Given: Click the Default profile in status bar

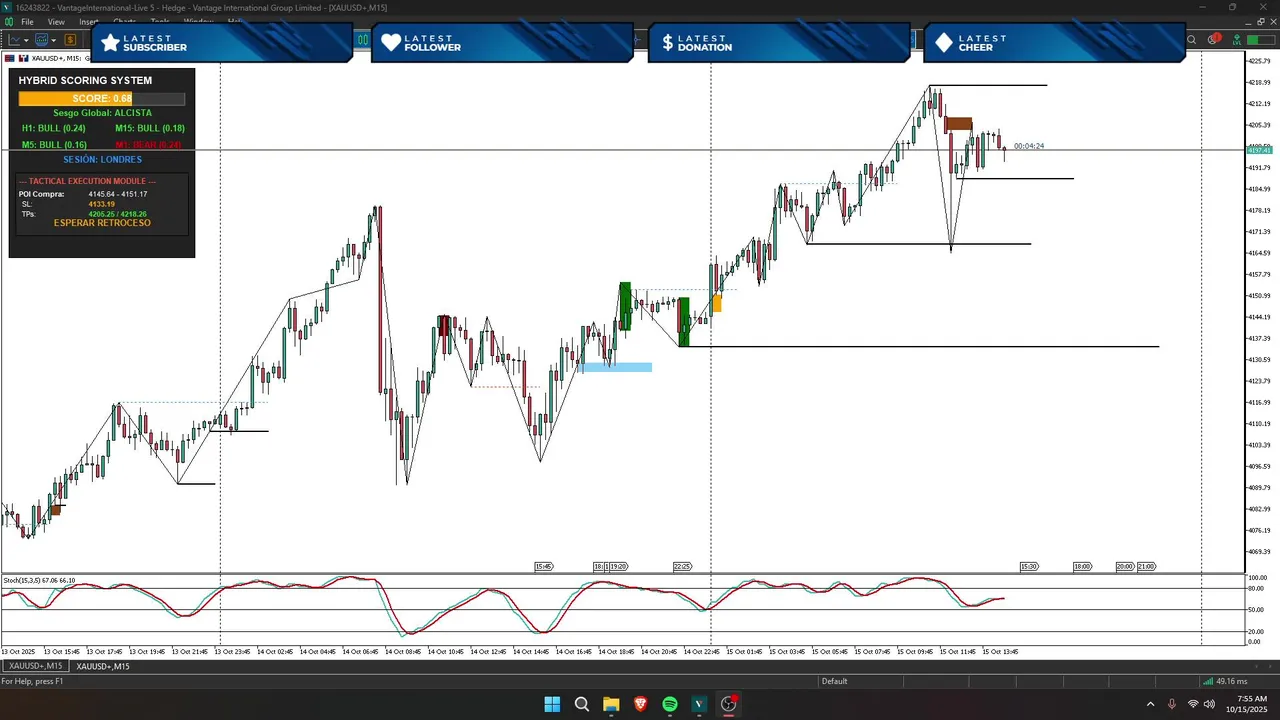Looking at the screenshot, I should (x=834, y=681).
